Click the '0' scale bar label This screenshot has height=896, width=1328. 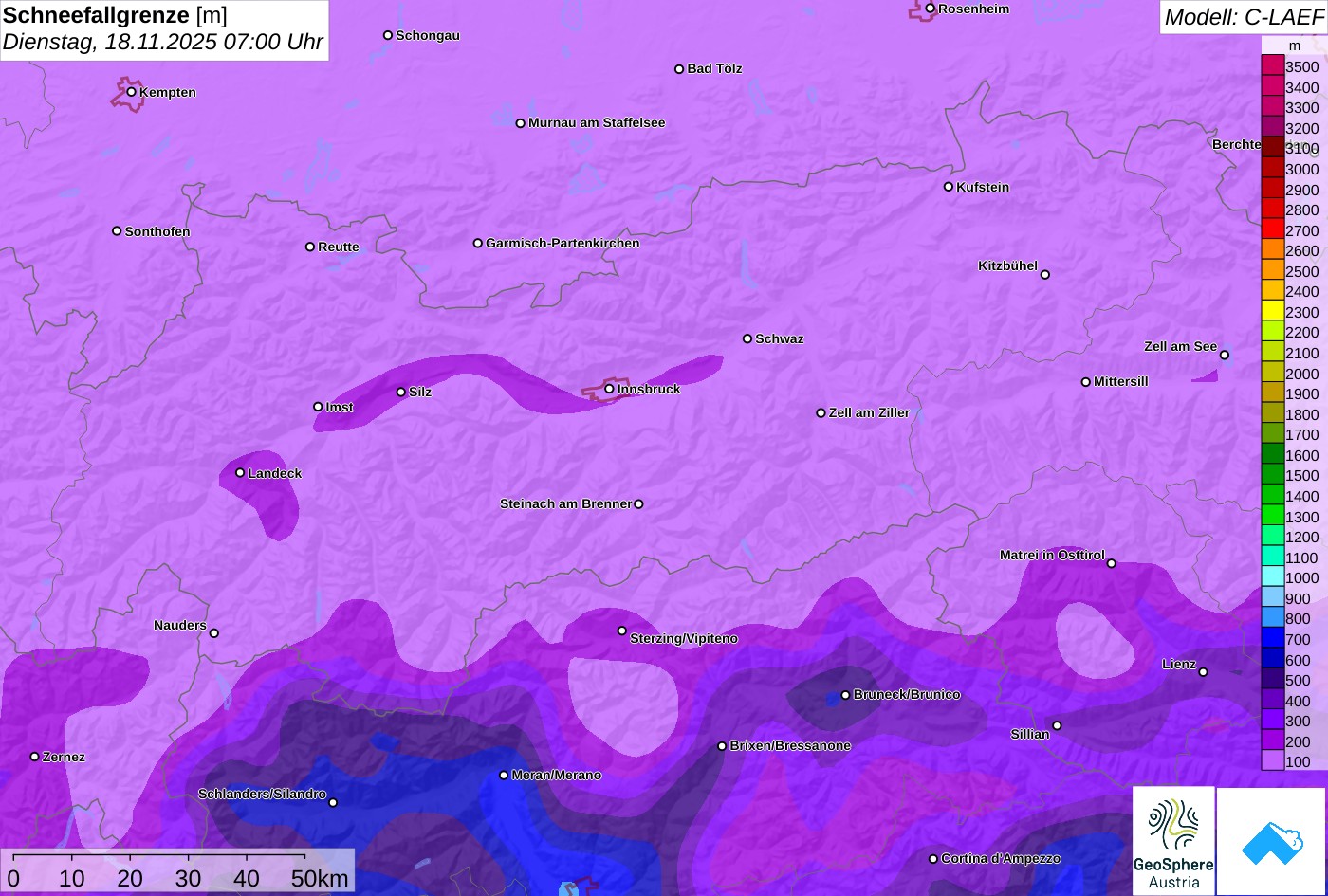pos(13,879)
